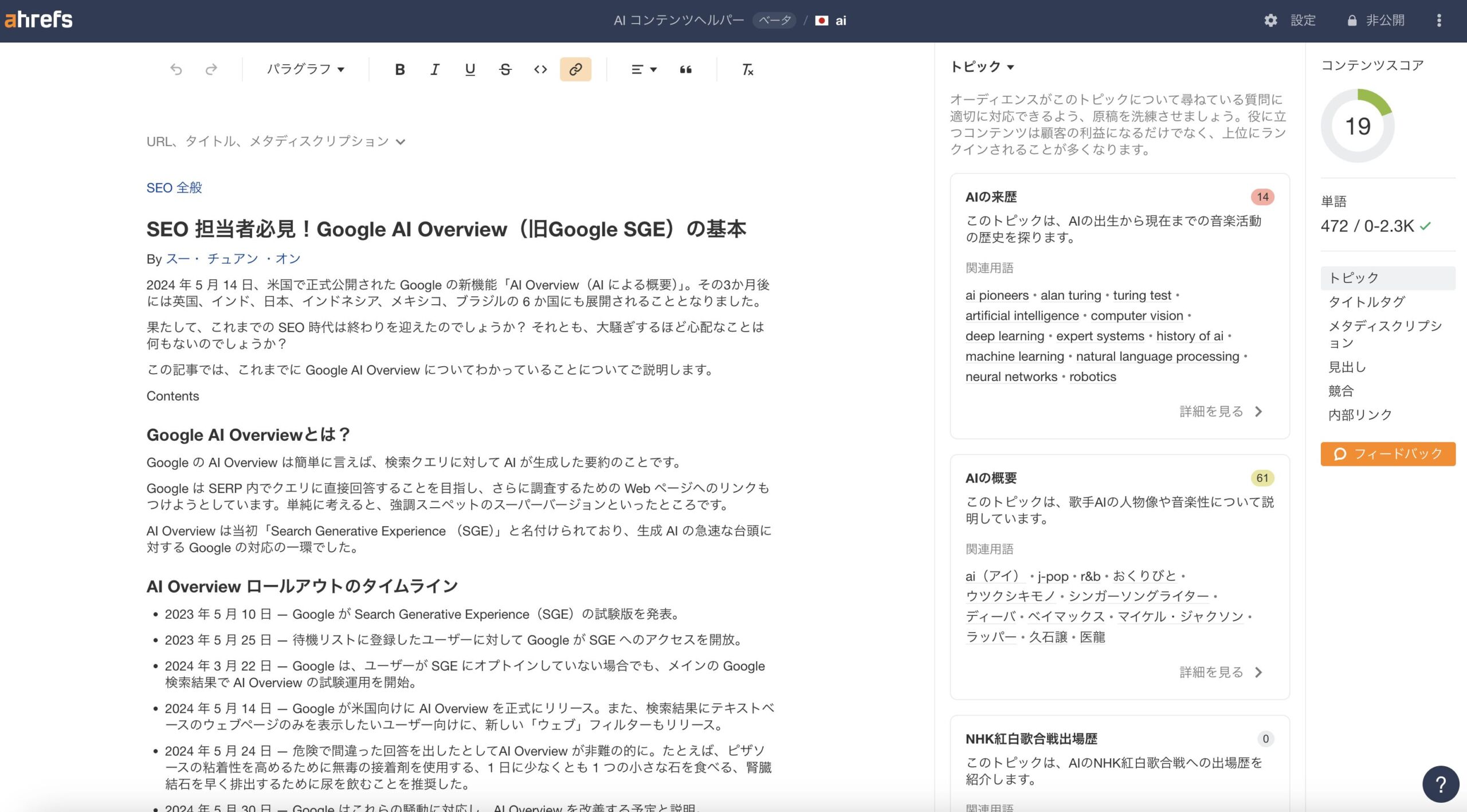This screenshot has height=812, width=1467.
Task: Select 内部リンク in the right sidebar
Action: pyautogui.click(x=1360, y=415)
